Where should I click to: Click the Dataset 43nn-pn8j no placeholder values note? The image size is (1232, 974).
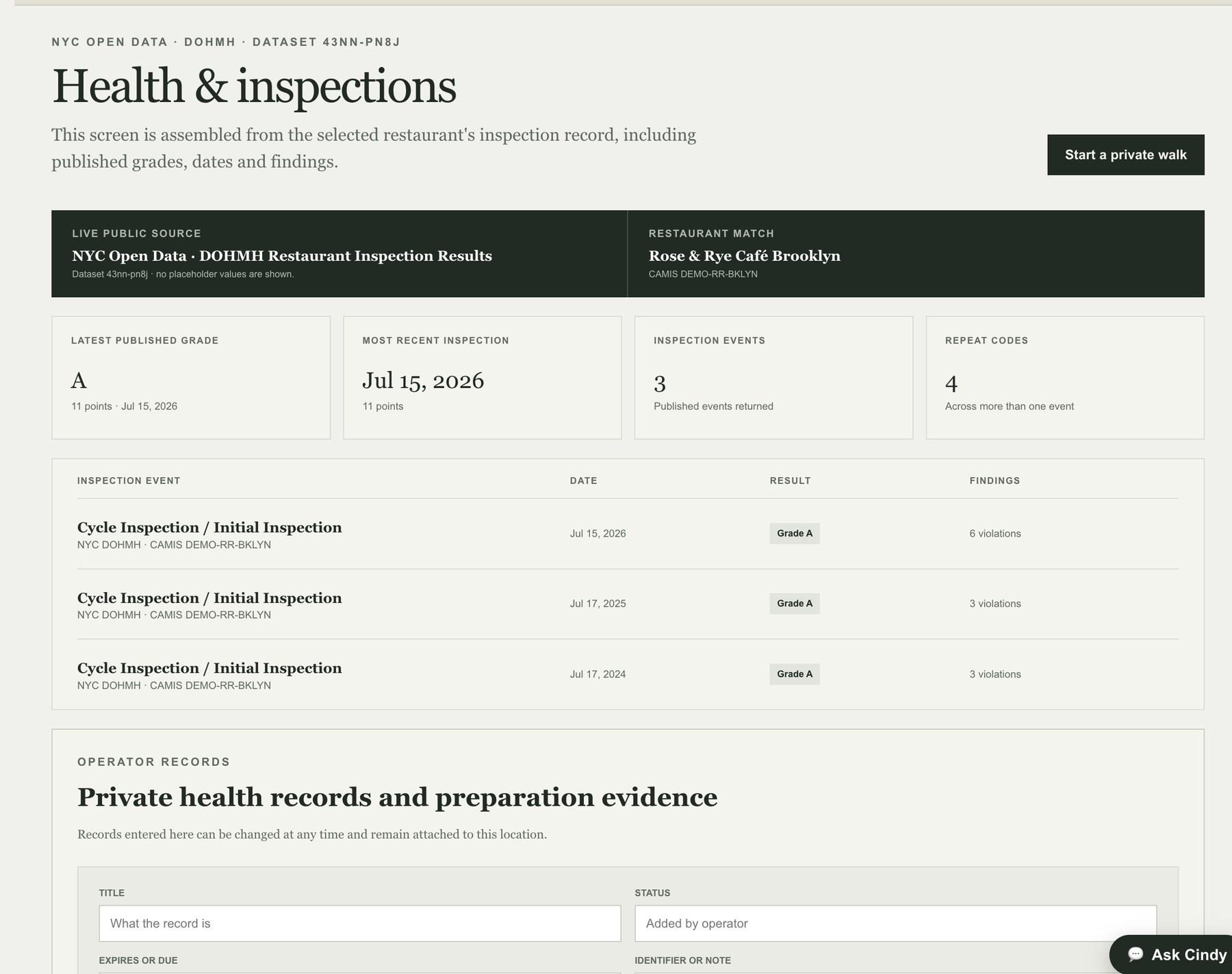click(183, 274)
